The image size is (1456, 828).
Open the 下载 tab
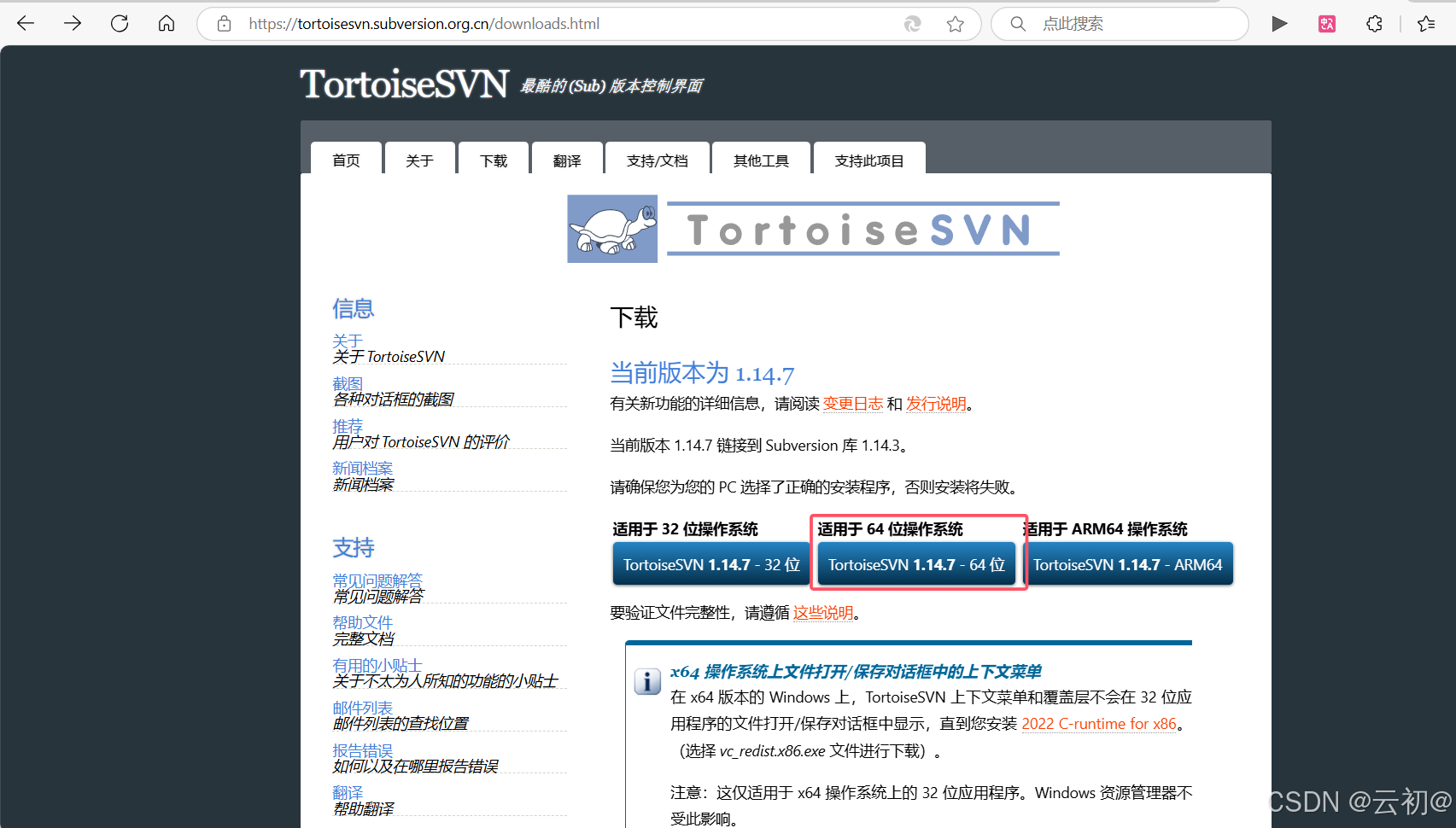pyautogui.click(x=494, y=160)
